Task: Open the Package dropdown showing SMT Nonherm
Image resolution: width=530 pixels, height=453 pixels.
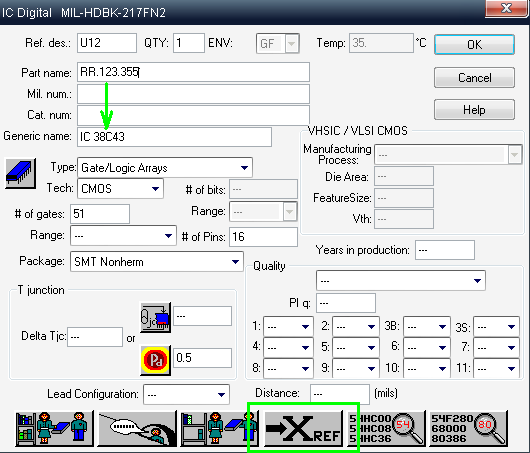Action: point(157,262)
